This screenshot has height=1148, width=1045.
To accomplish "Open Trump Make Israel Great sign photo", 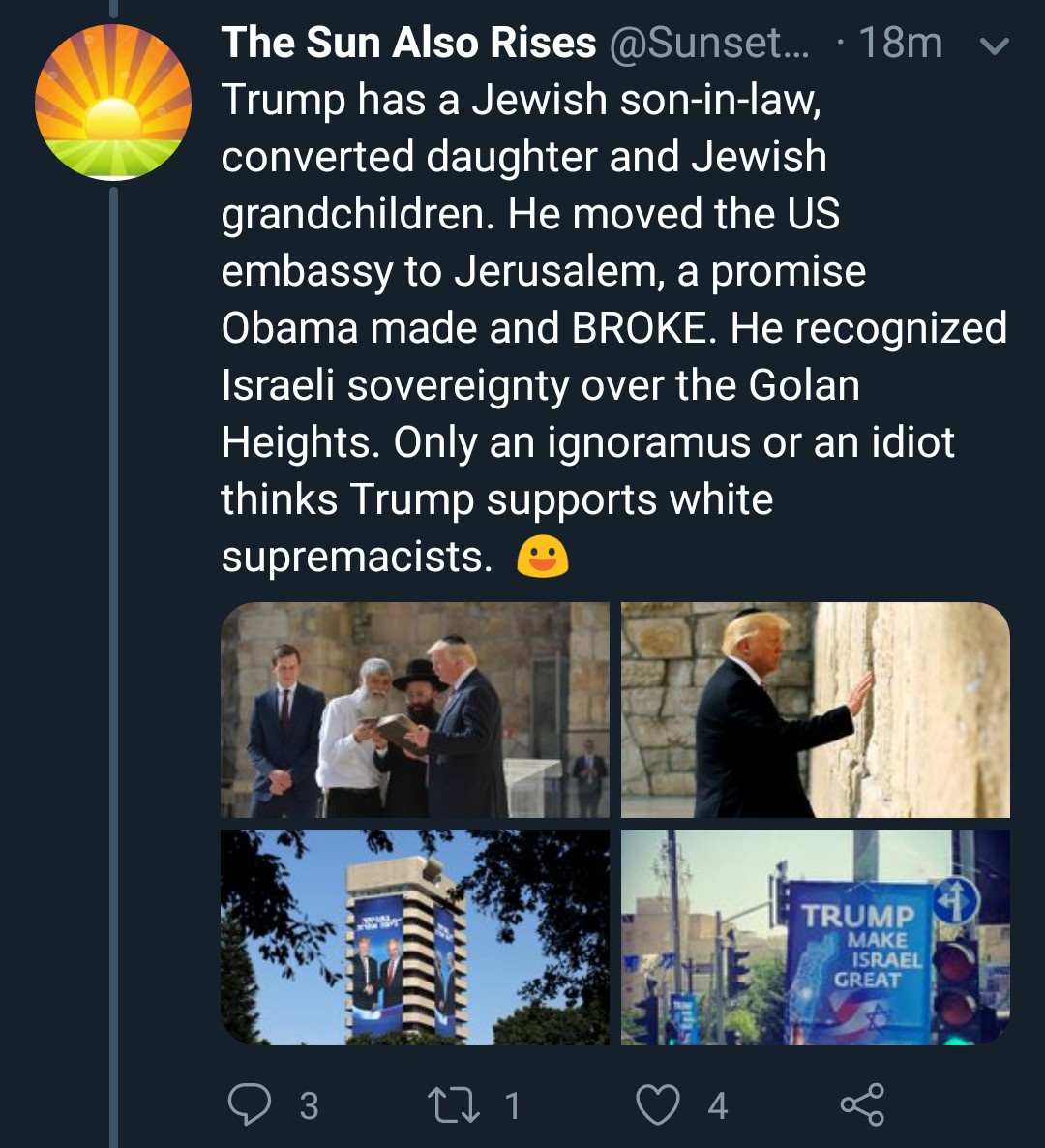I will coord(815,937).
